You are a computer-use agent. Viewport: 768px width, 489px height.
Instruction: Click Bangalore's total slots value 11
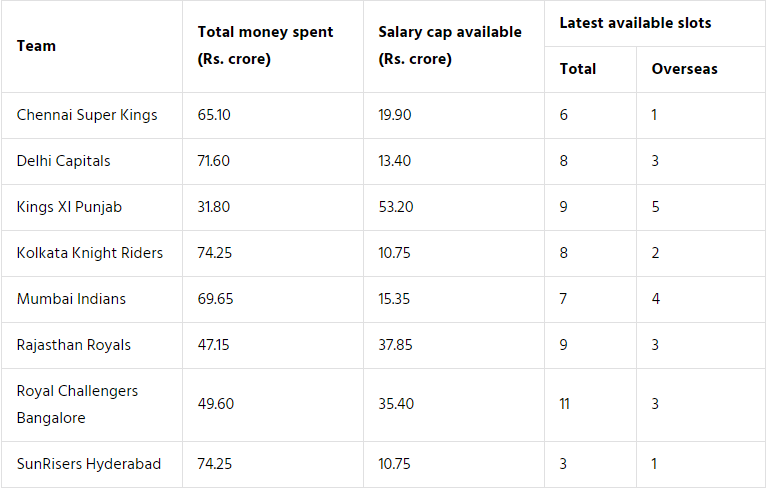click(x=565, y=404)
